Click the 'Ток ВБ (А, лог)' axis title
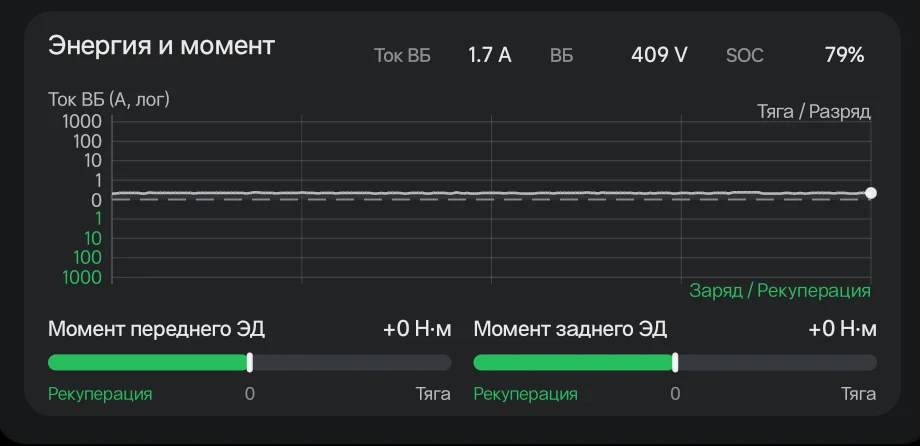This screenshot has width=920, height=446. pyautogui.click(x=109, y=99)
